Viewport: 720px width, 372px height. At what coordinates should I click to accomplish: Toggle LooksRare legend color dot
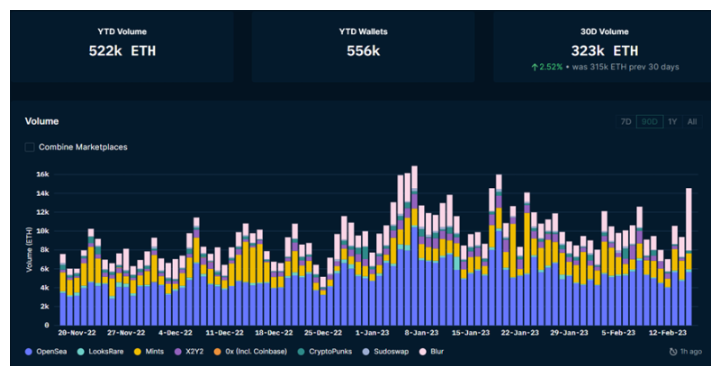pyautogui.click(x=81, y=352)
